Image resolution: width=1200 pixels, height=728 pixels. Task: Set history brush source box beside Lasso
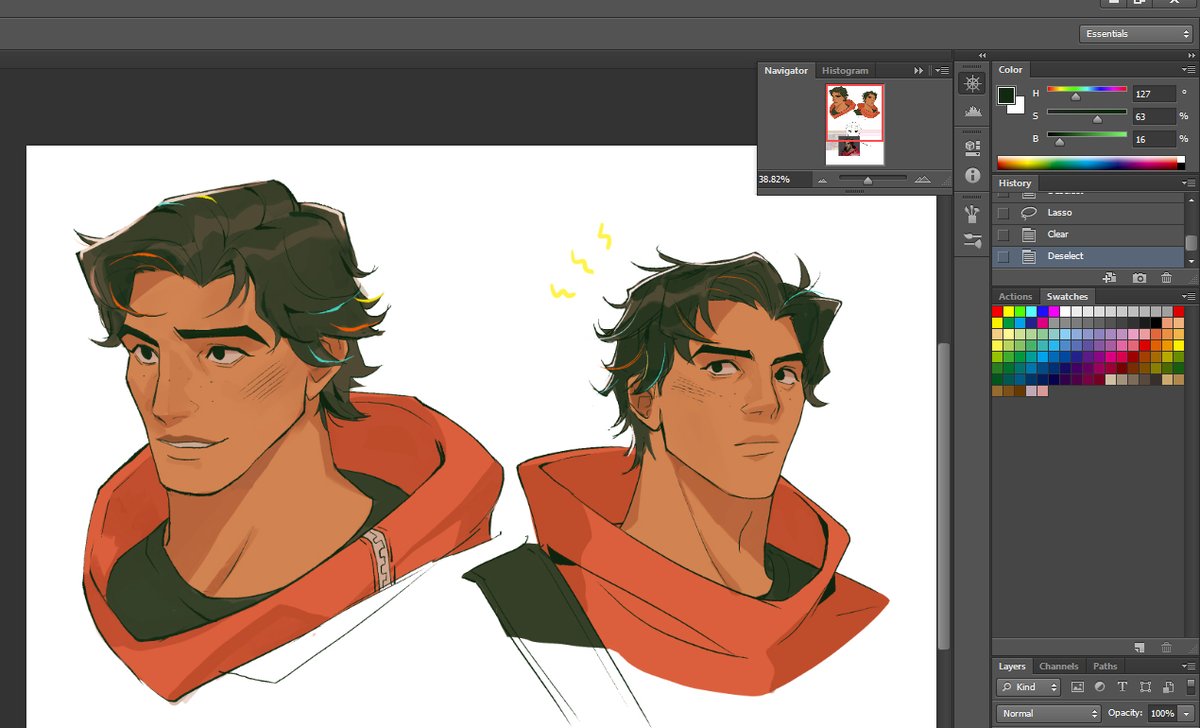coord(1003,213)
